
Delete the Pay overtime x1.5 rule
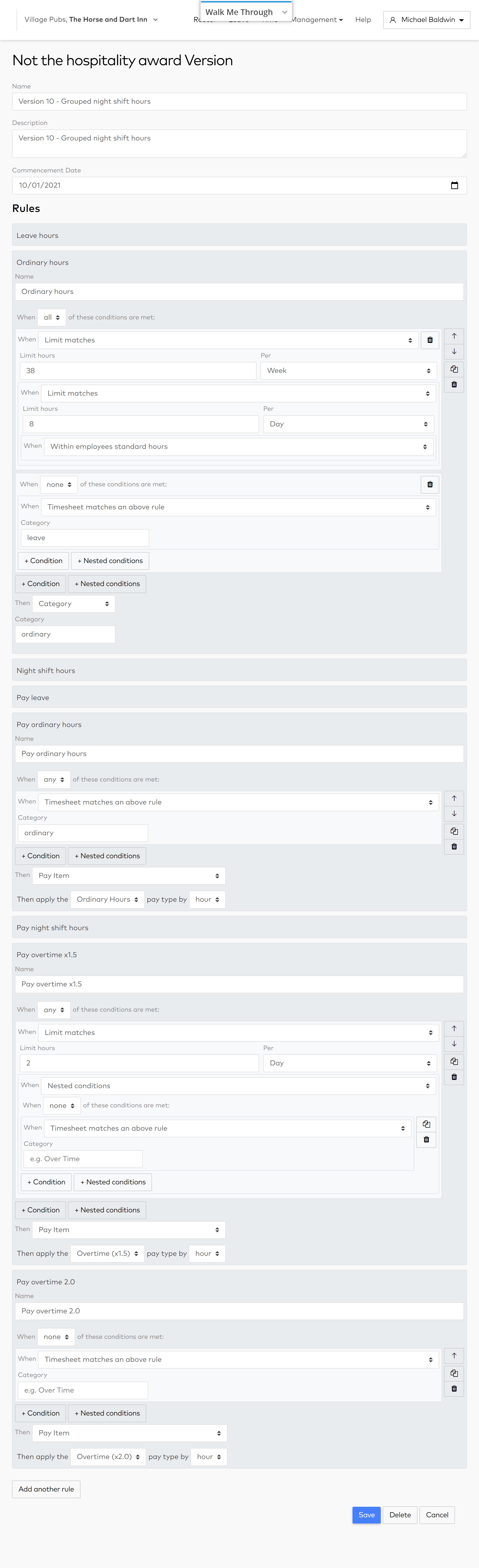pyautogui.click(x=454, y=1077)
